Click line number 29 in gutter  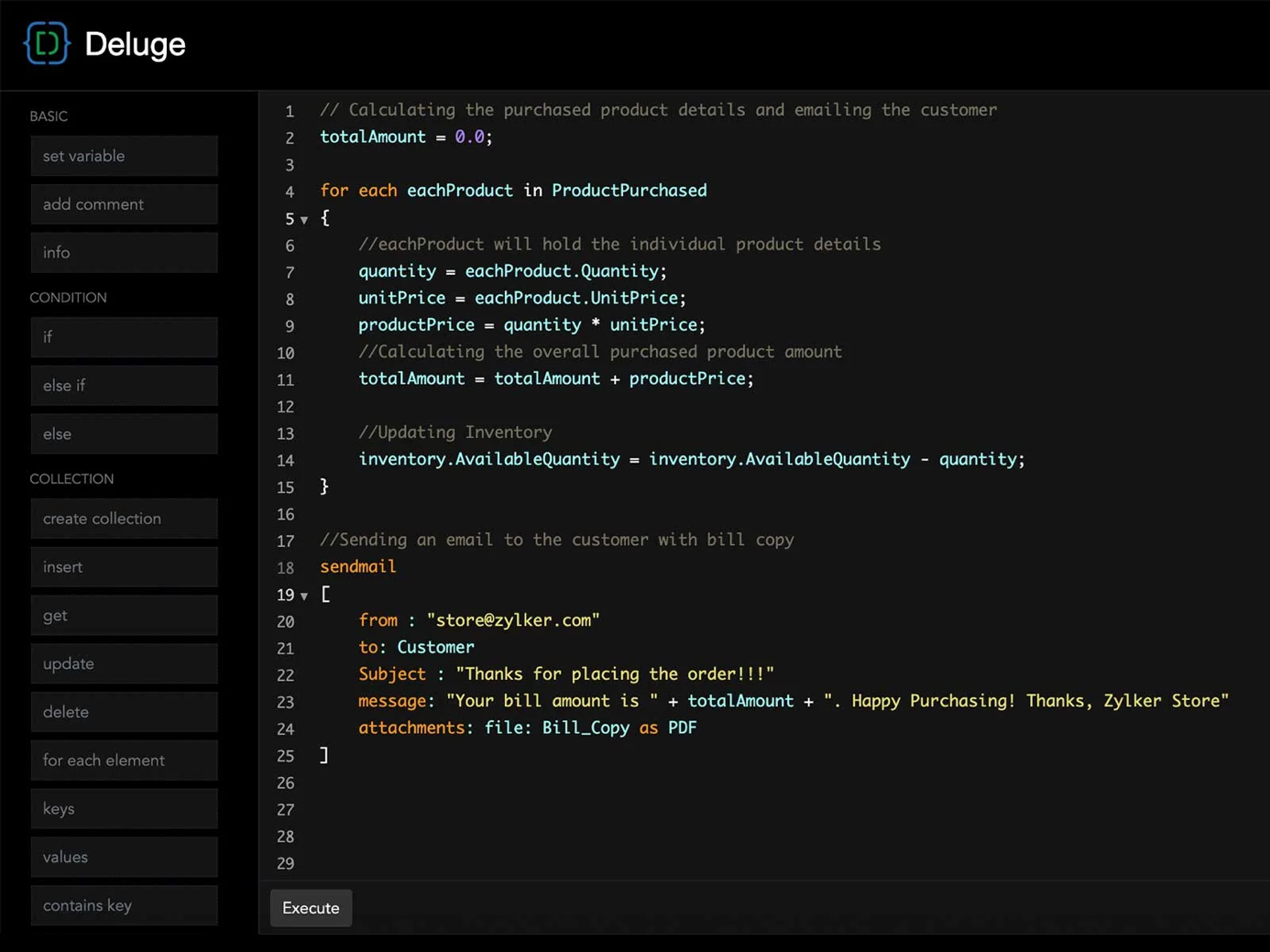click(x=285, y=864)
